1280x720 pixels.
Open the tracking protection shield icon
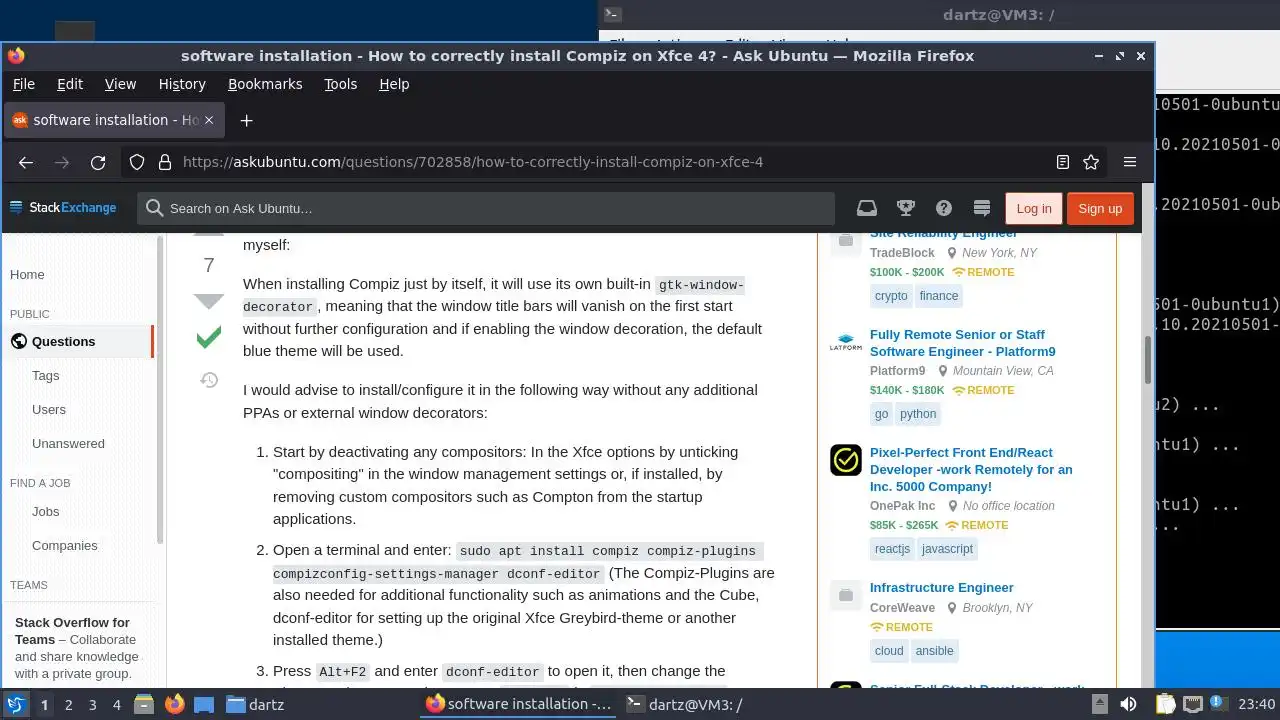(137, 162)
